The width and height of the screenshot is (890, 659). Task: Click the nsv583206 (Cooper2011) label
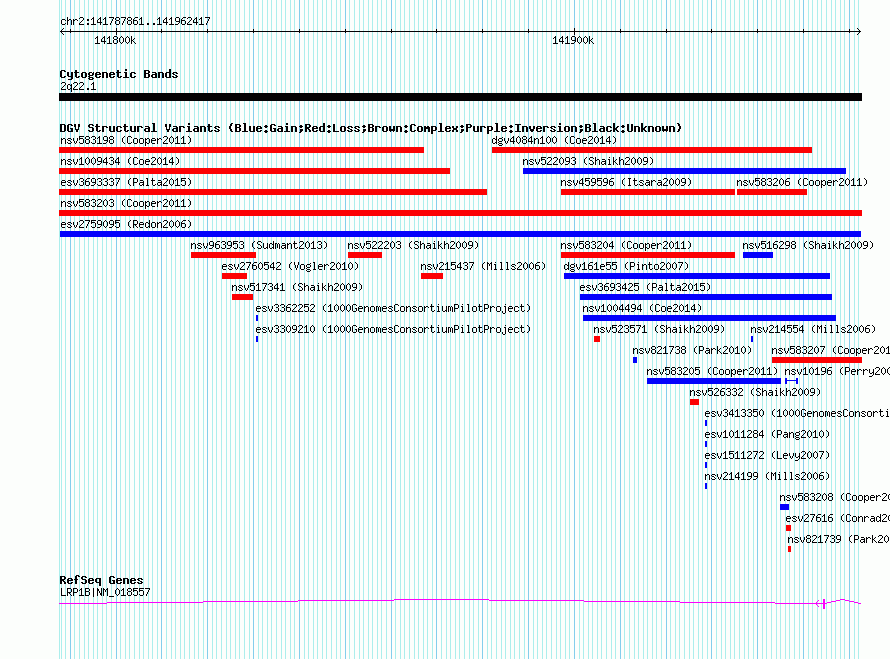(802, 182)
